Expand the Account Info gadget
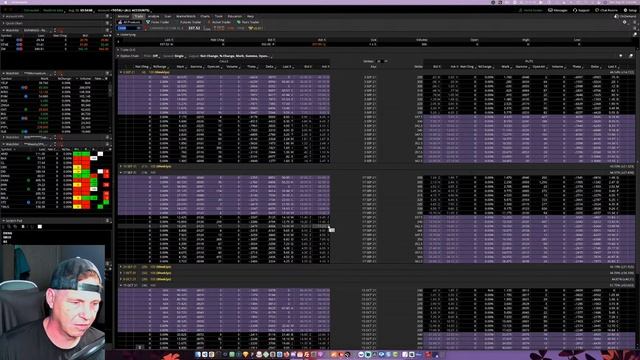Viewport: 640px width, 360px height. point(4,16)
